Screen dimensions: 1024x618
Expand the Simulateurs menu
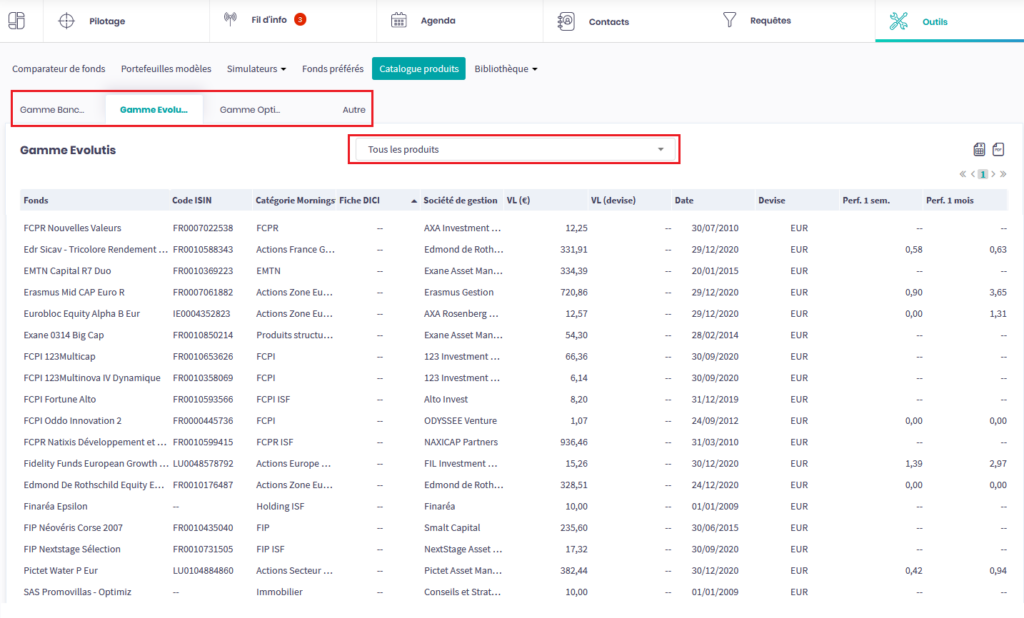click(x=256, y=69)
